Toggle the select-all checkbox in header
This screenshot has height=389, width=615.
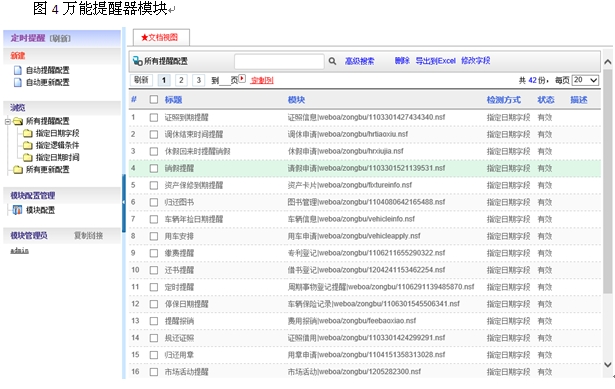(154, 100)
